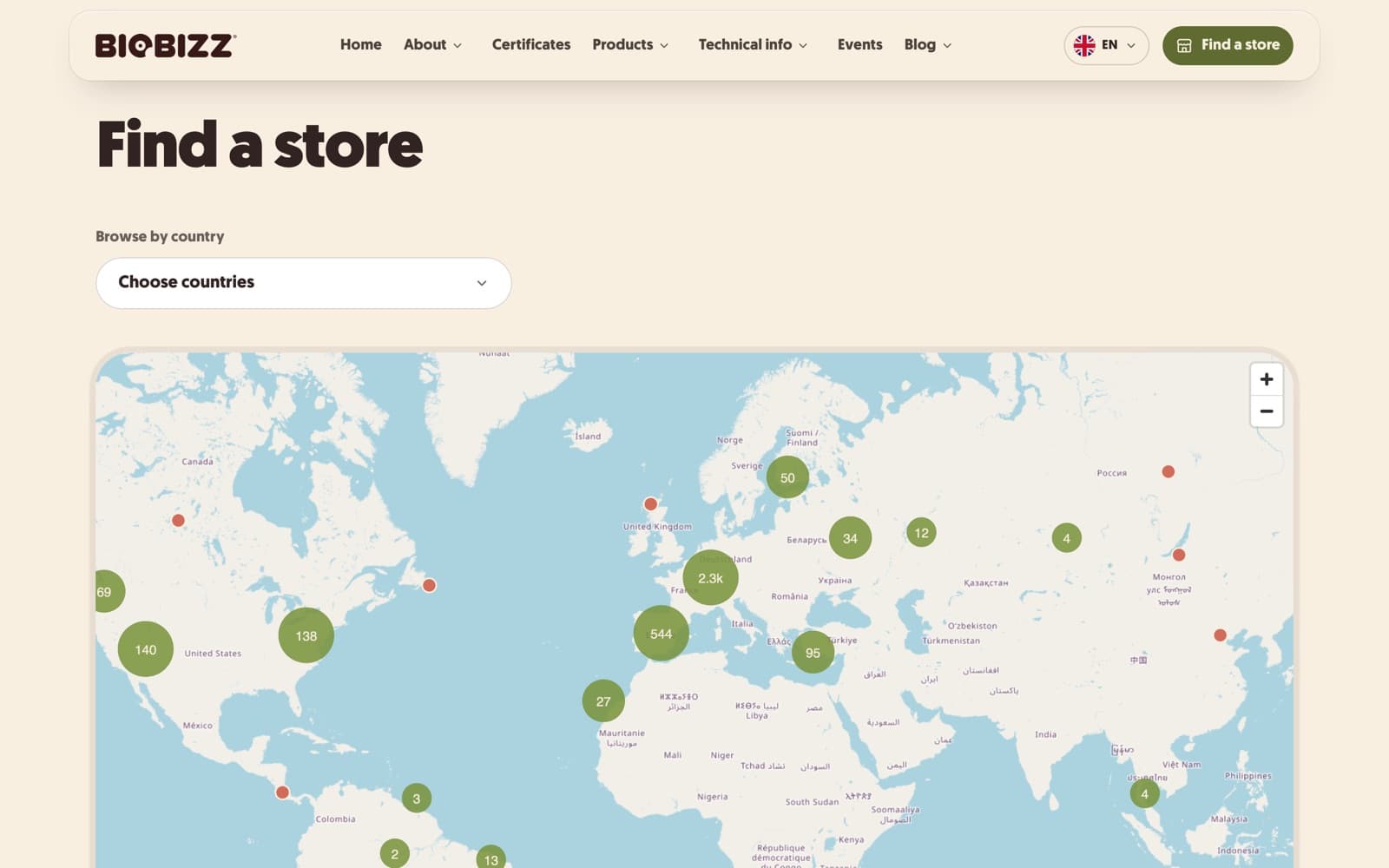Click the red store pin near United Kingdom
Image resolution: width=1389 pixels, height=868 pixels.
pos(650,504)
